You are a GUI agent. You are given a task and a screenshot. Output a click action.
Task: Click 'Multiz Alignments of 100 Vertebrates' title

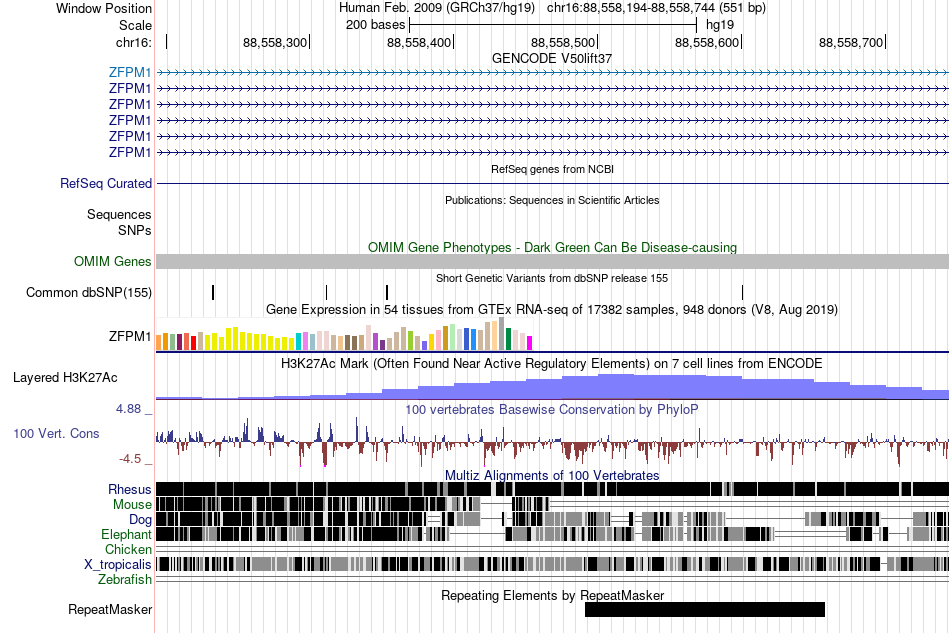pos(552,476)
